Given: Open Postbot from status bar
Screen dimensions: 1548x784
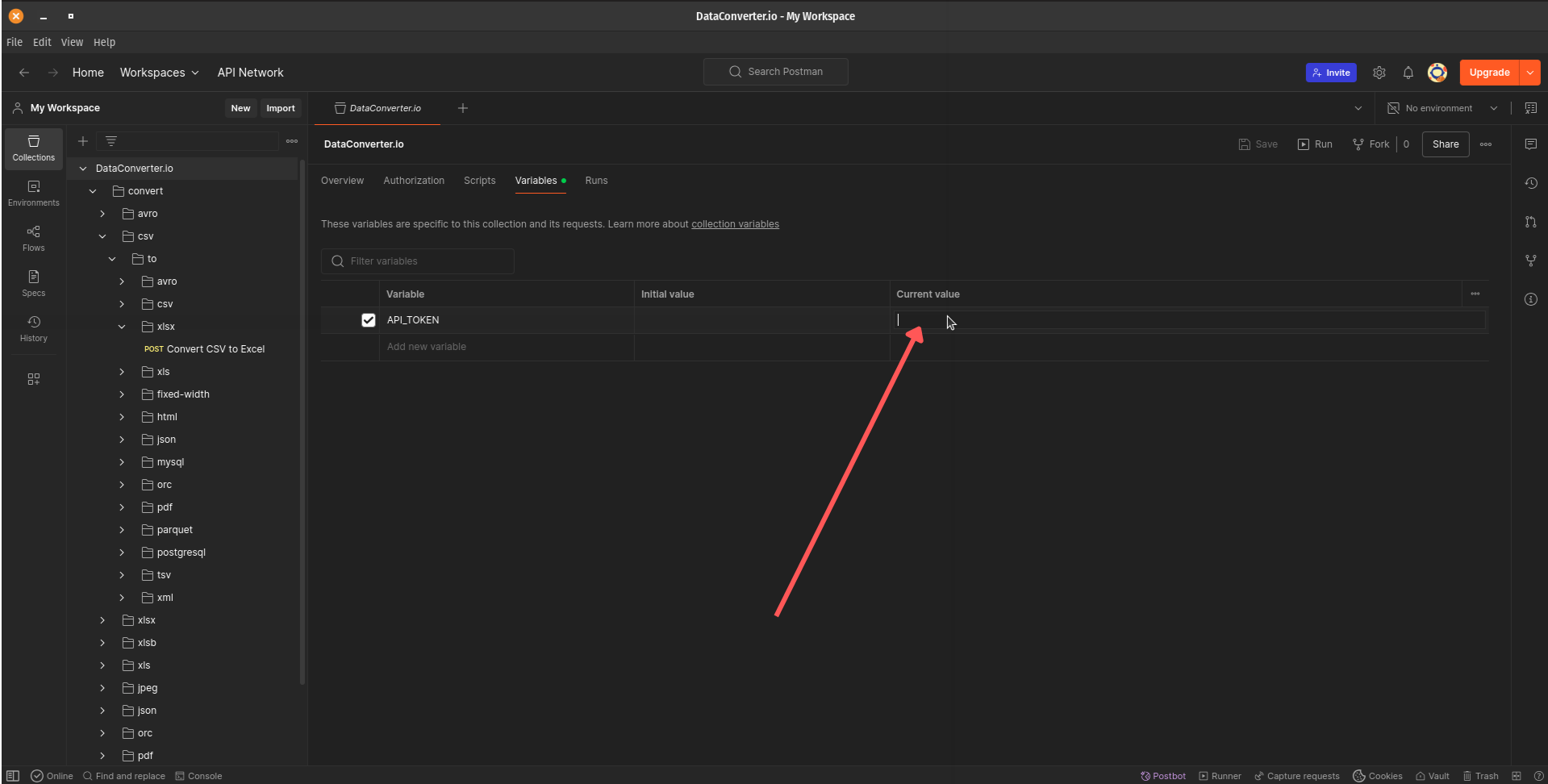Looking at the screenshot, I should pyautogui.click(x=1163, y=776).
